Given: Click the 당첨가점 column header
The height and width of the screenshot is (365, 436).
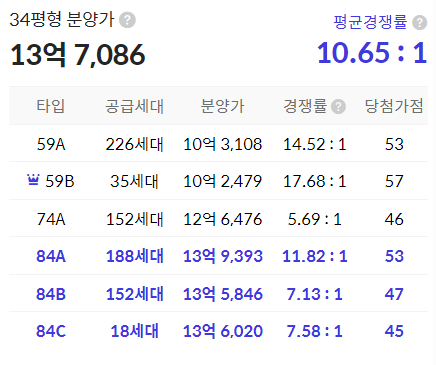Looking at the screenshot, I should tap(394, 106).
